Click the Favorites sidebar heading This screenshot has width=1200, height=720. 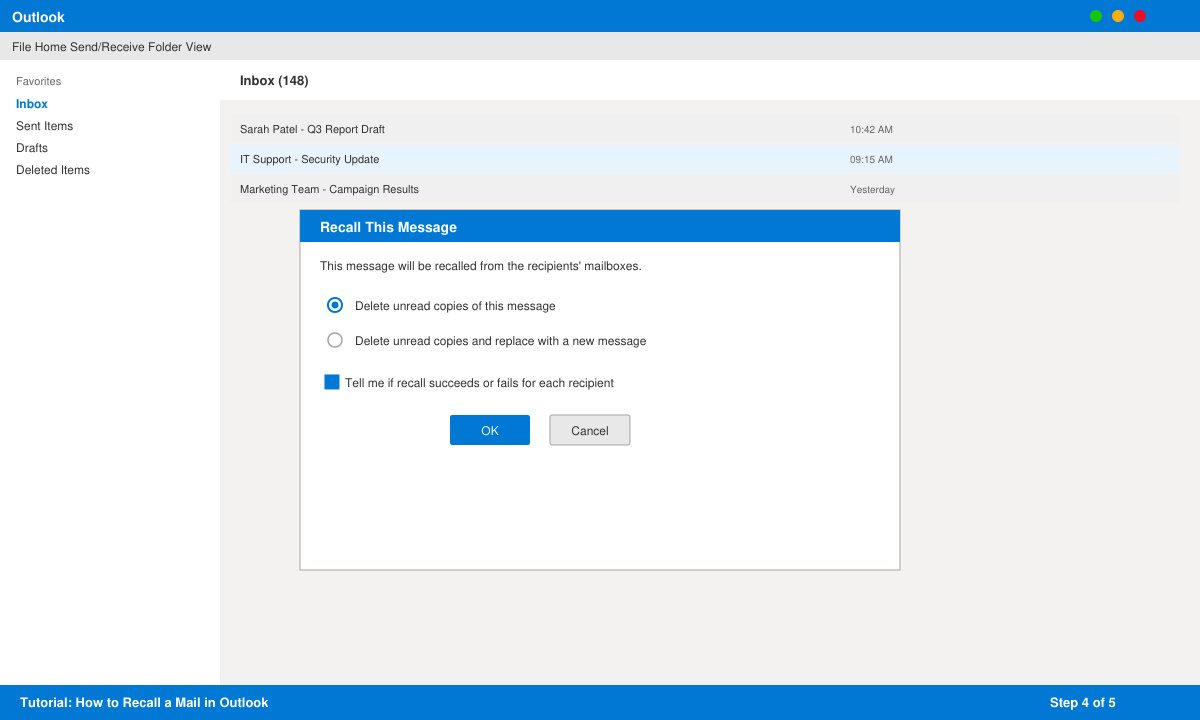coord(38,81)
